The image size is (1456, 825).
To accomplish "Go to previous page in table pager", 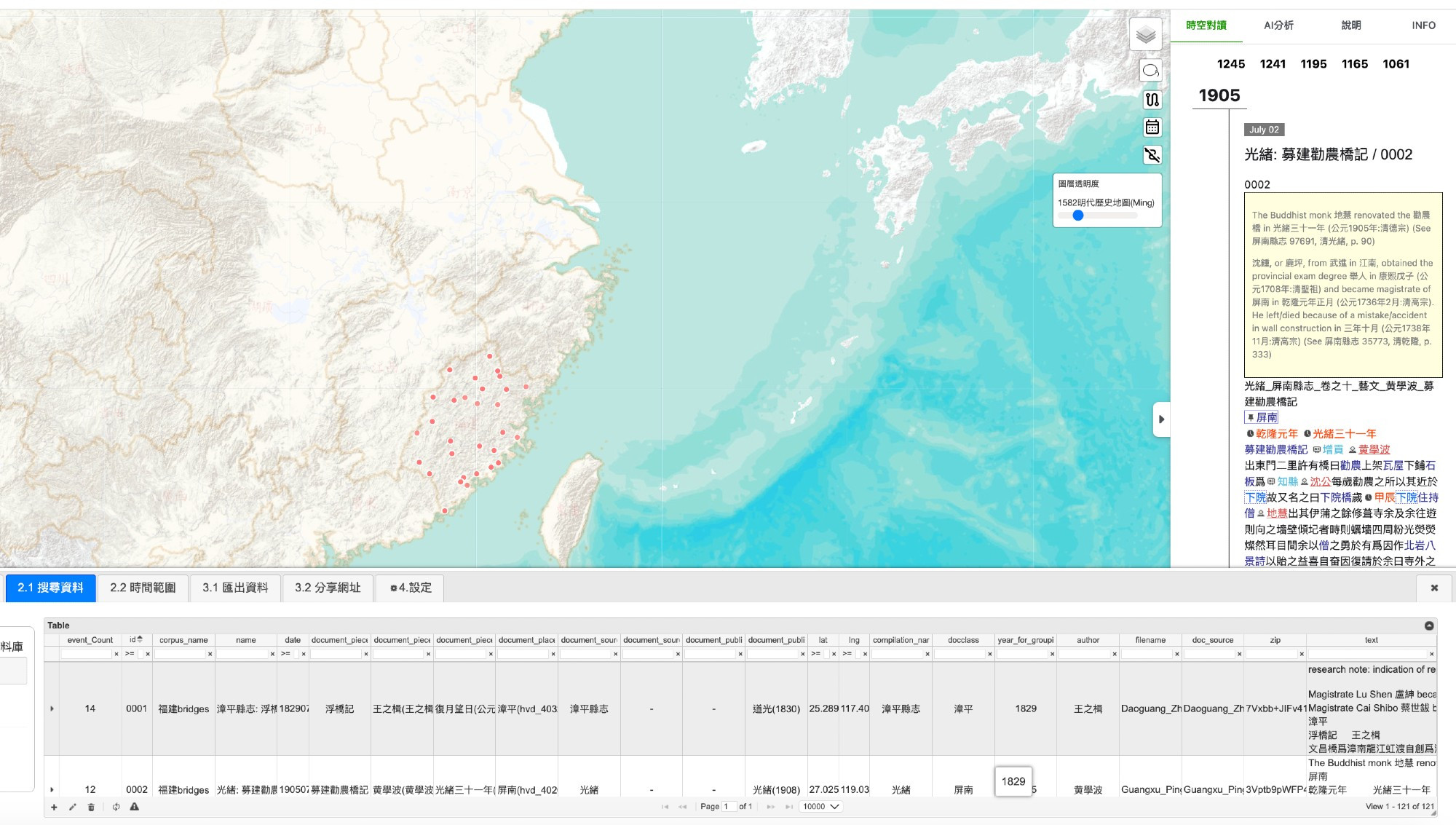I will click(x=682, y=807).
